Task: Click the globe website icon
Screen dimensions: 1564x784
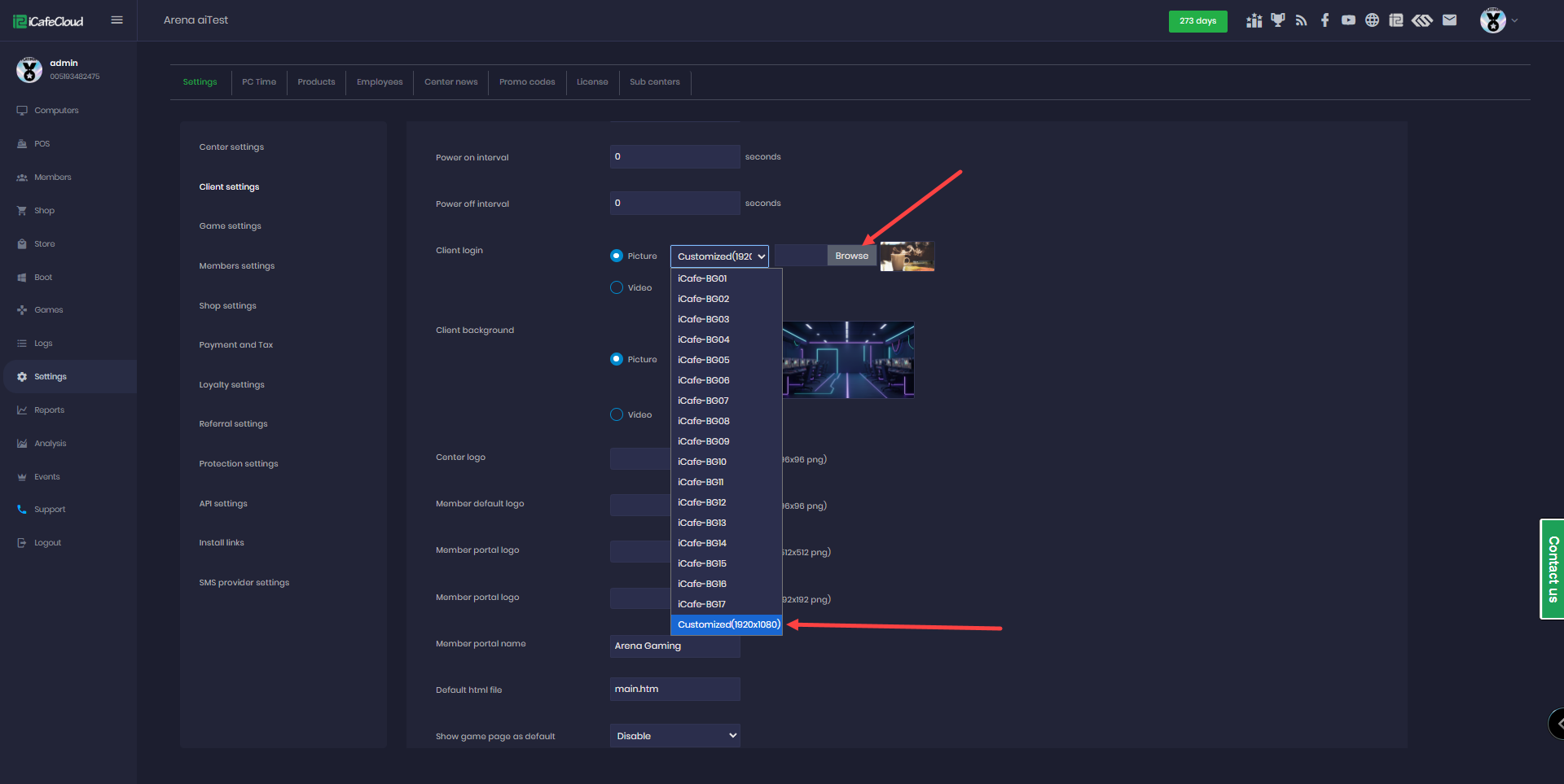Action: point(1372,20)
